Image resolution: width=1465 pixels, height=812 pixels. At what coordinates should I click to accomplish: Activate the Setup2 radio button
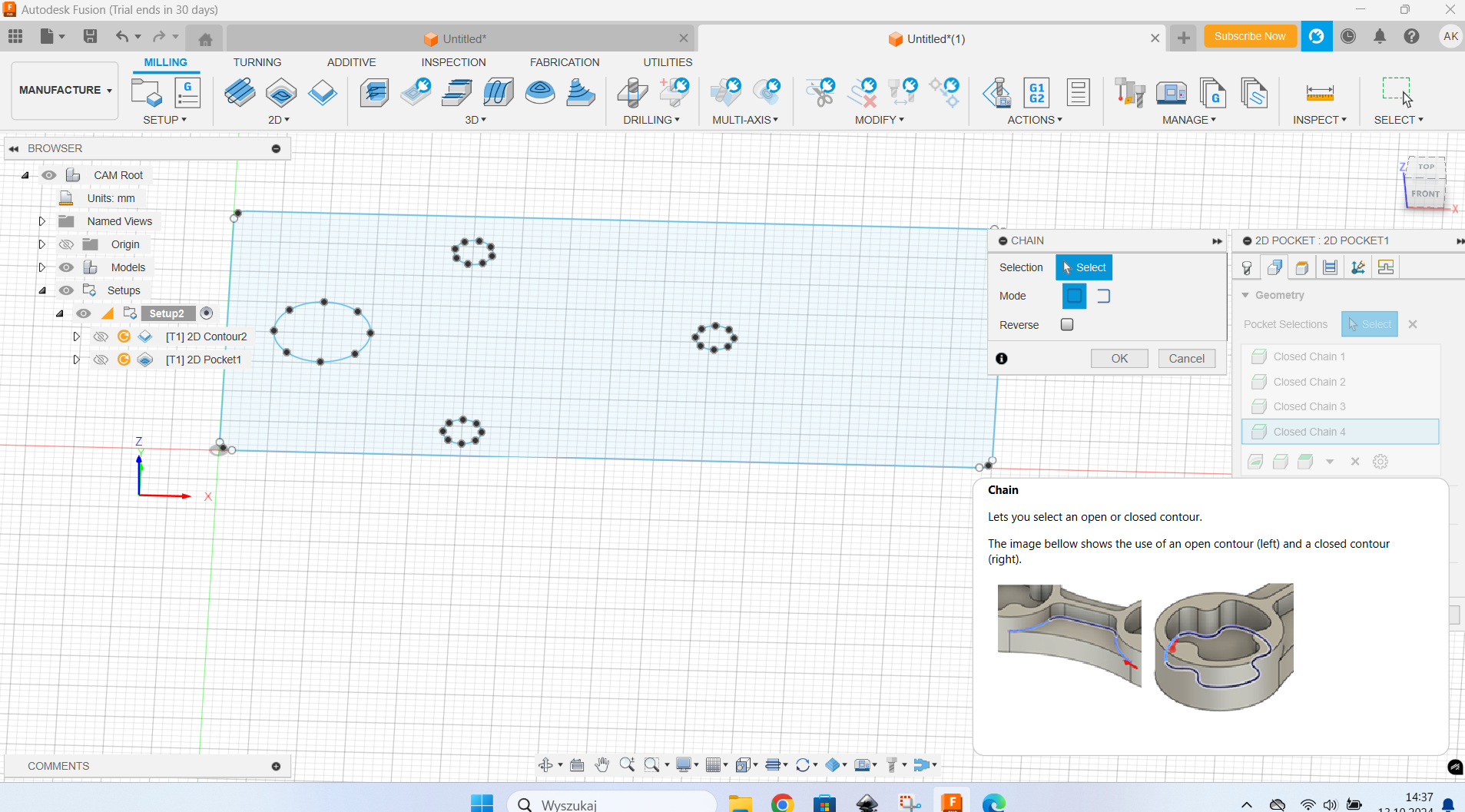(206, 313)
